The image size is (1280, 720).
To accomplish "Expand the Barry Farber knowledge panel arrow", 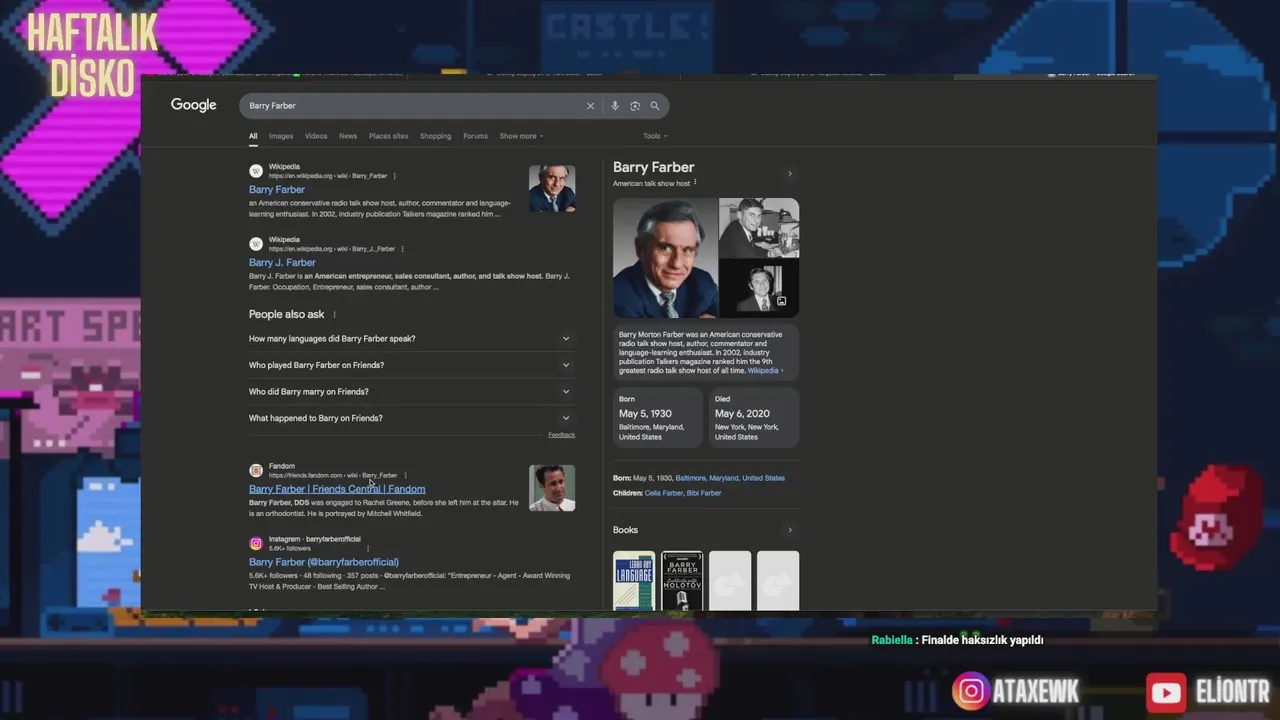I will [x=789, y=174].
